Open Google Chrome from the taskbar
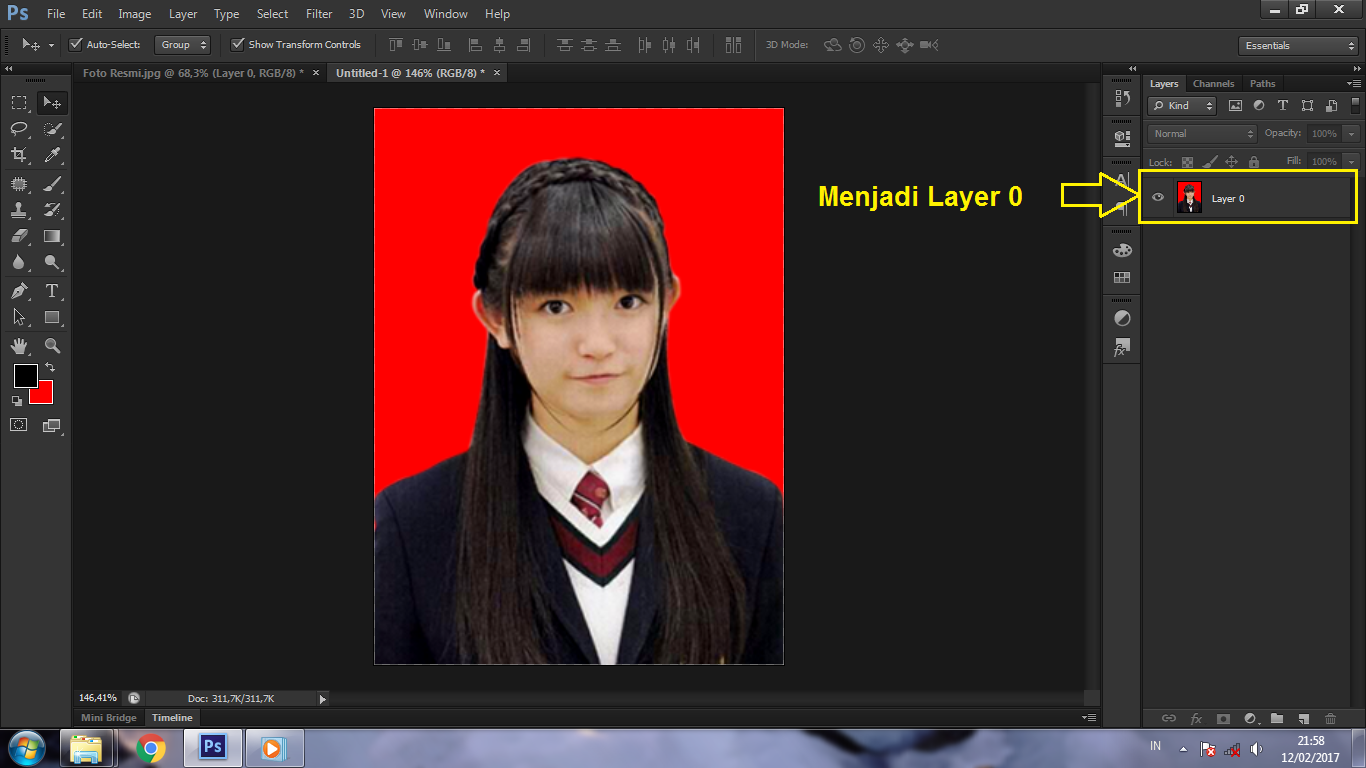This screenshot has width=1366, height=768. pyautogui.click(x=151, y=748)
